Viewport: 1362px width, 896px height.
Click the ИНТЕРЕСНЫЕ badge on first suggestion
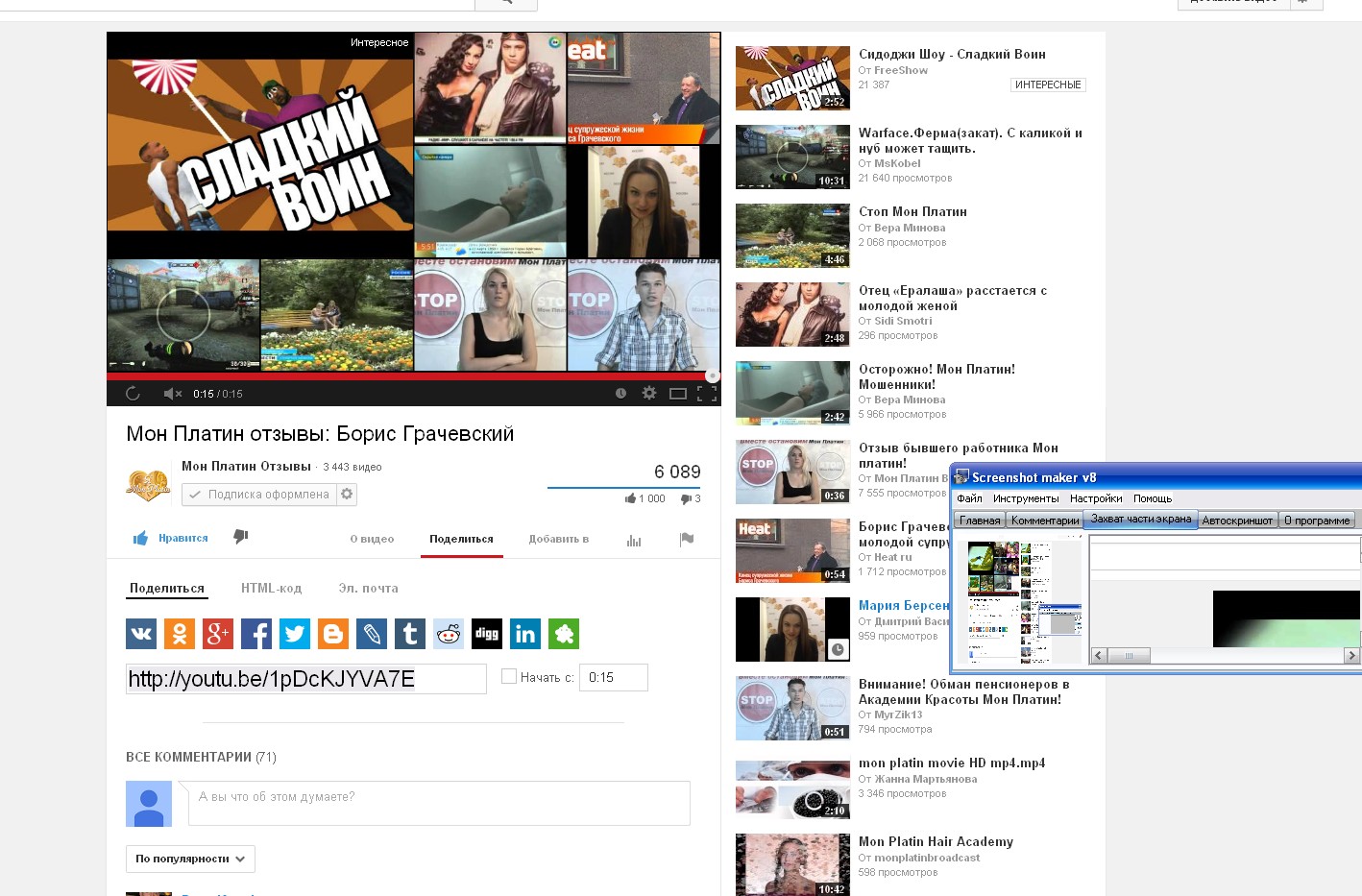[x=1048, y=85]
